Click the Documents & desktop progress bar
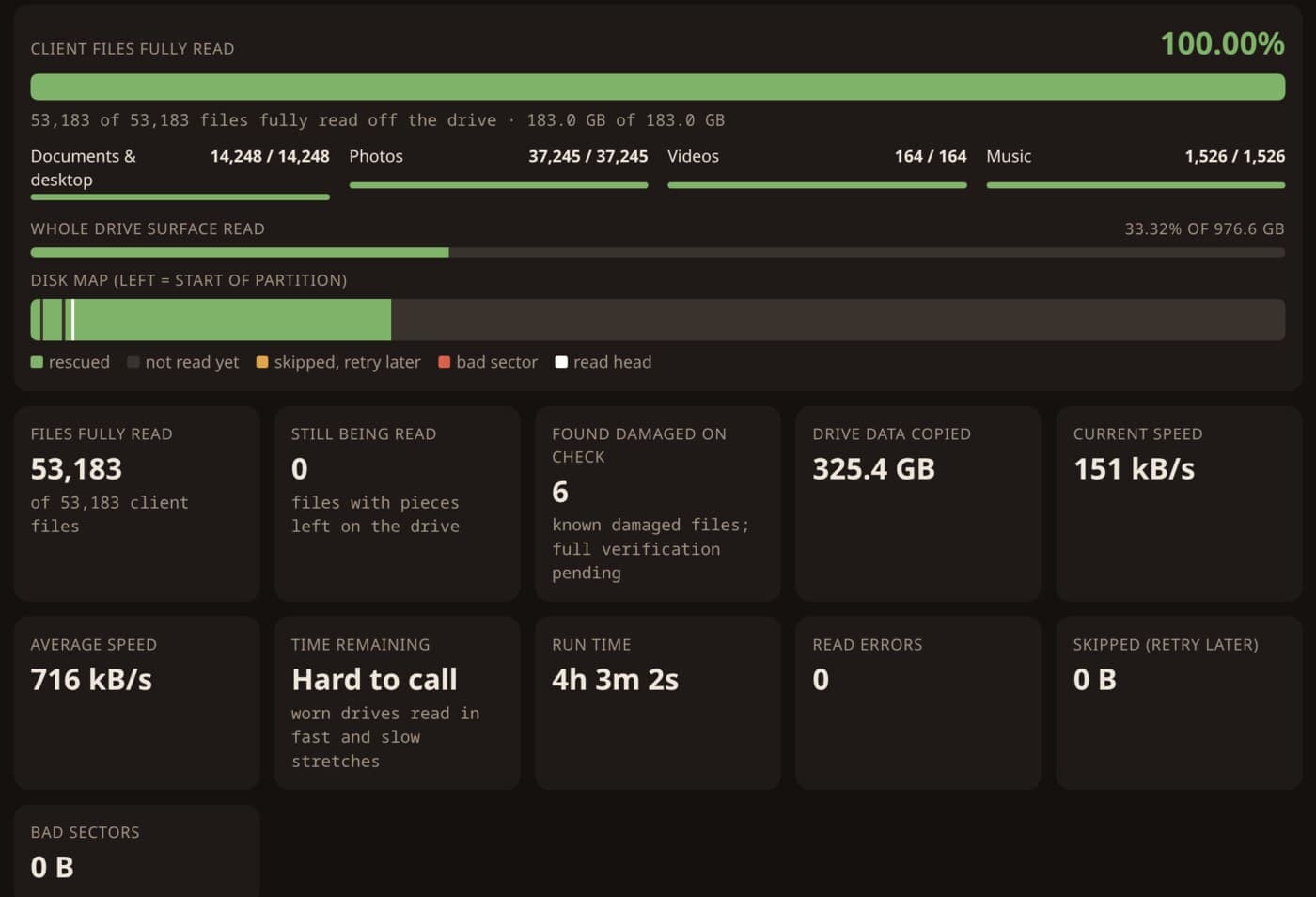Viewport: 1316px width, 897px height. 180,197
